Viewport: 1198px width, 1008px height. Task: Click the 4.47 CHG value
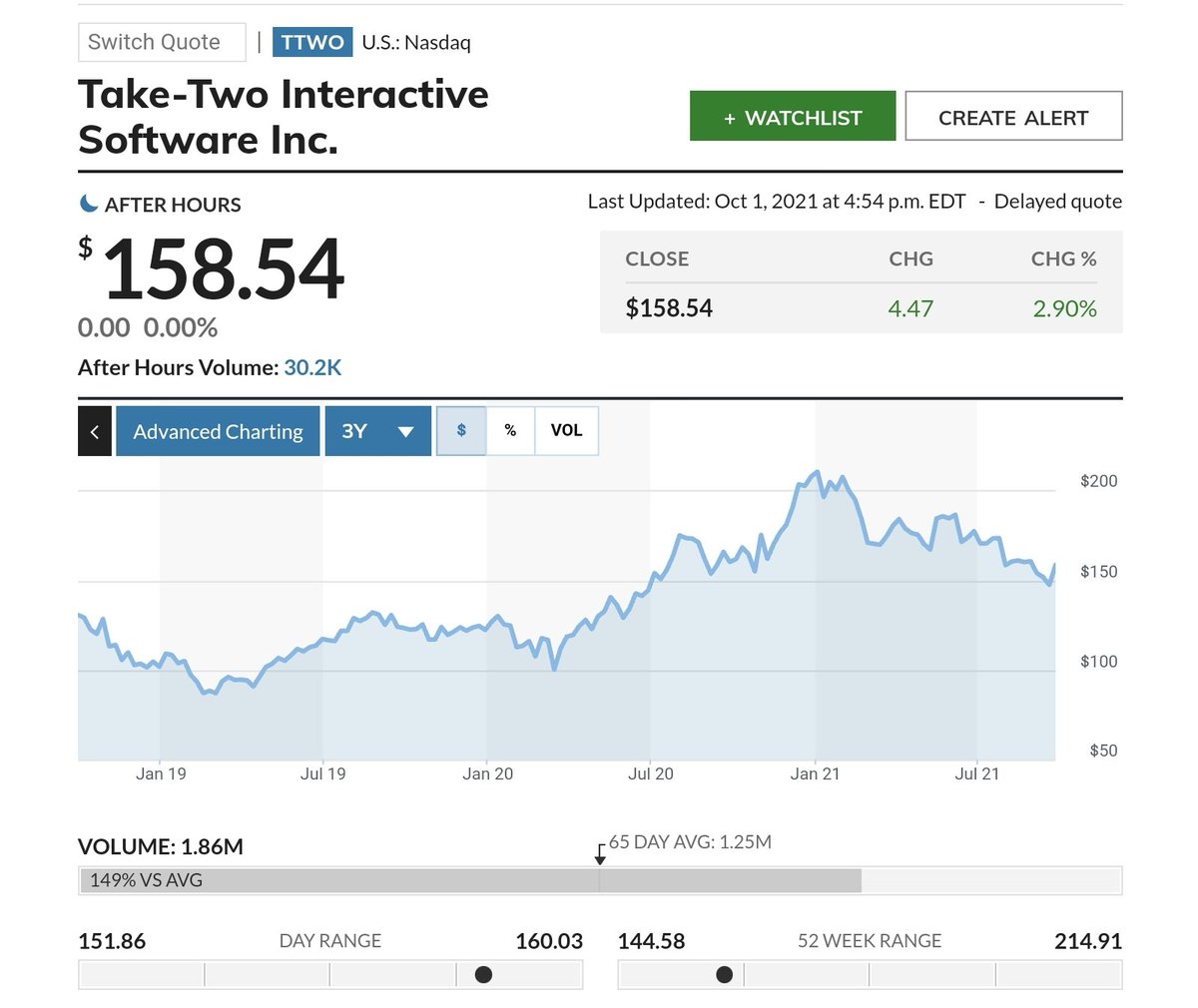coord(910,308)
